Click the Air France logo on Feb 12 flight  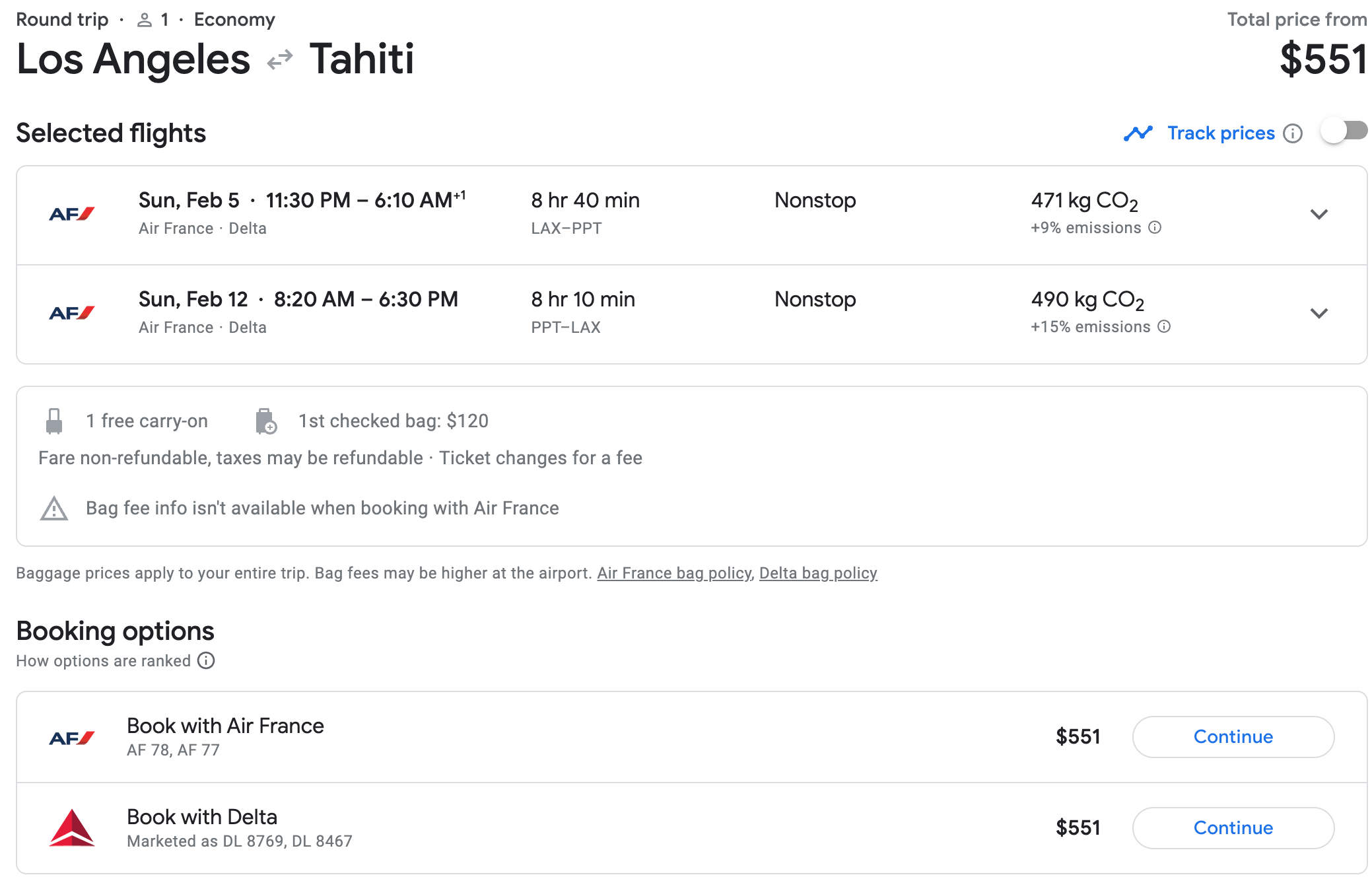72,313
